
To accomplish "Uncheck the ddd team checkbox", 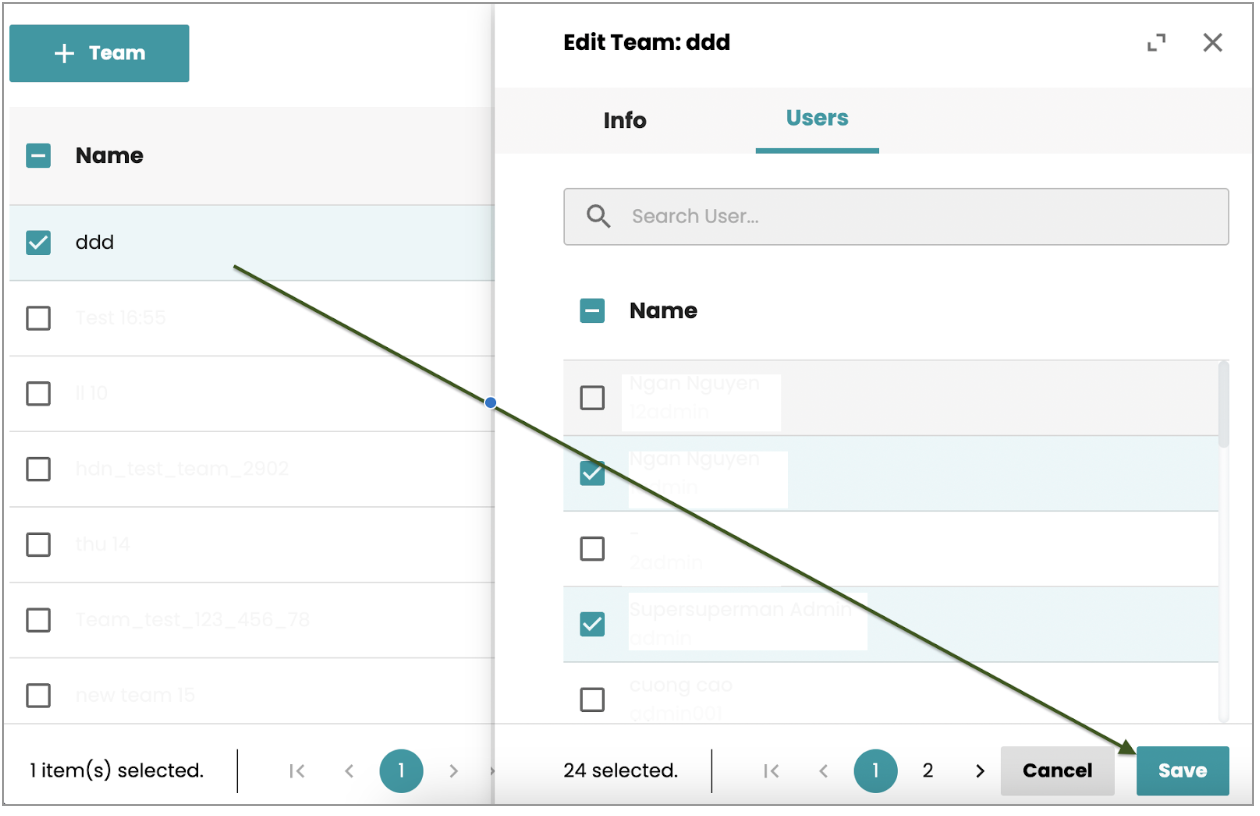I will pyautogui.click(x=38, y=243).
